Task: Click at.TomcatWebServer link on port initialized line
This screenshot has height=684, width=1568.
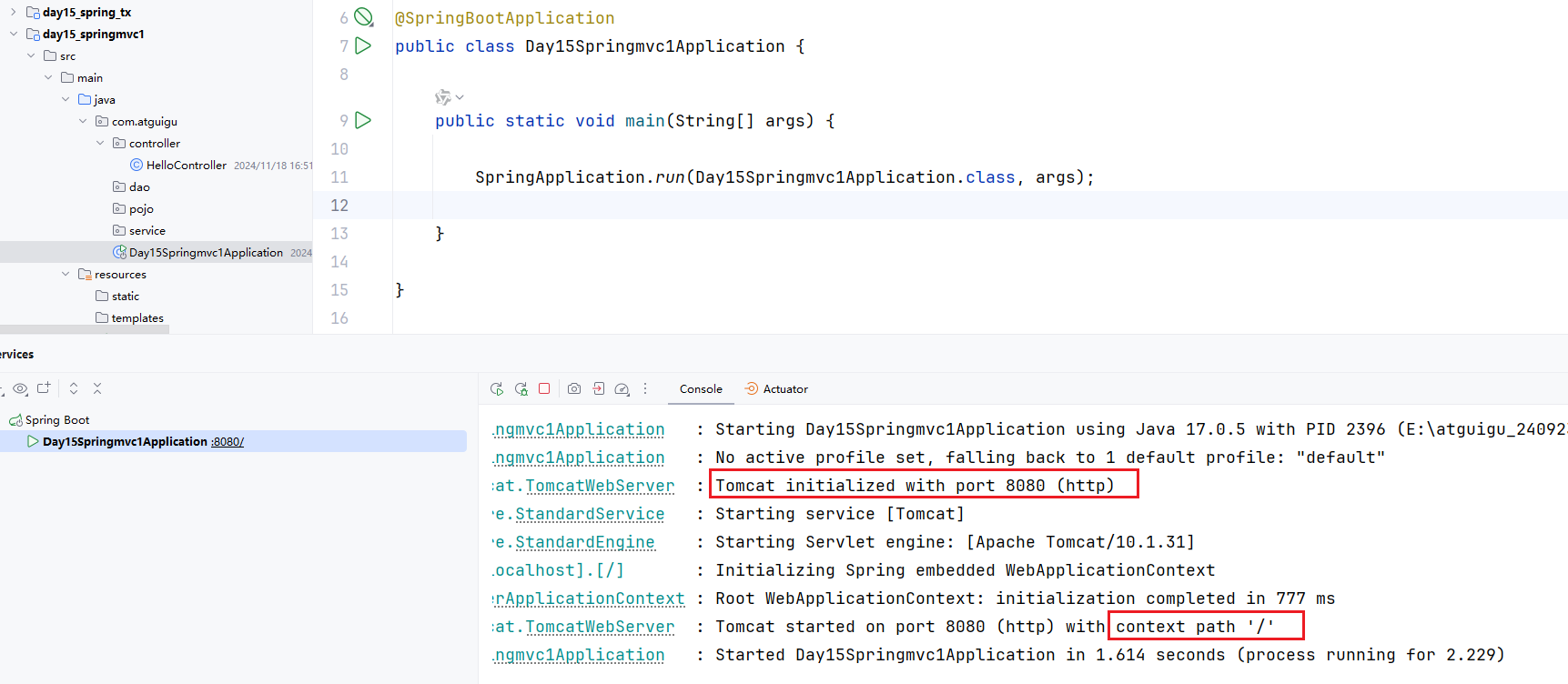Action: [583, 486]
